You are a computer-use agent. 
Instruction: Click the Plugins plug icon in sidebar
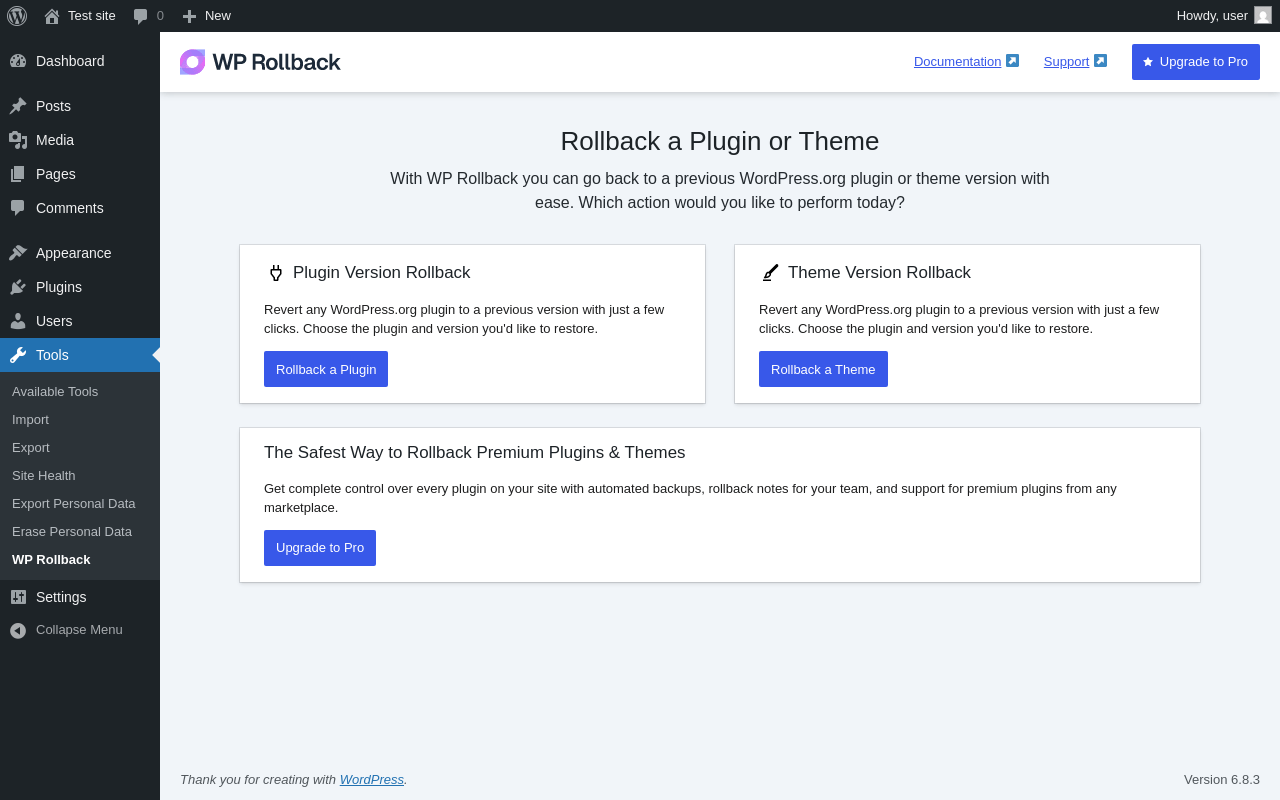point(18,287)
